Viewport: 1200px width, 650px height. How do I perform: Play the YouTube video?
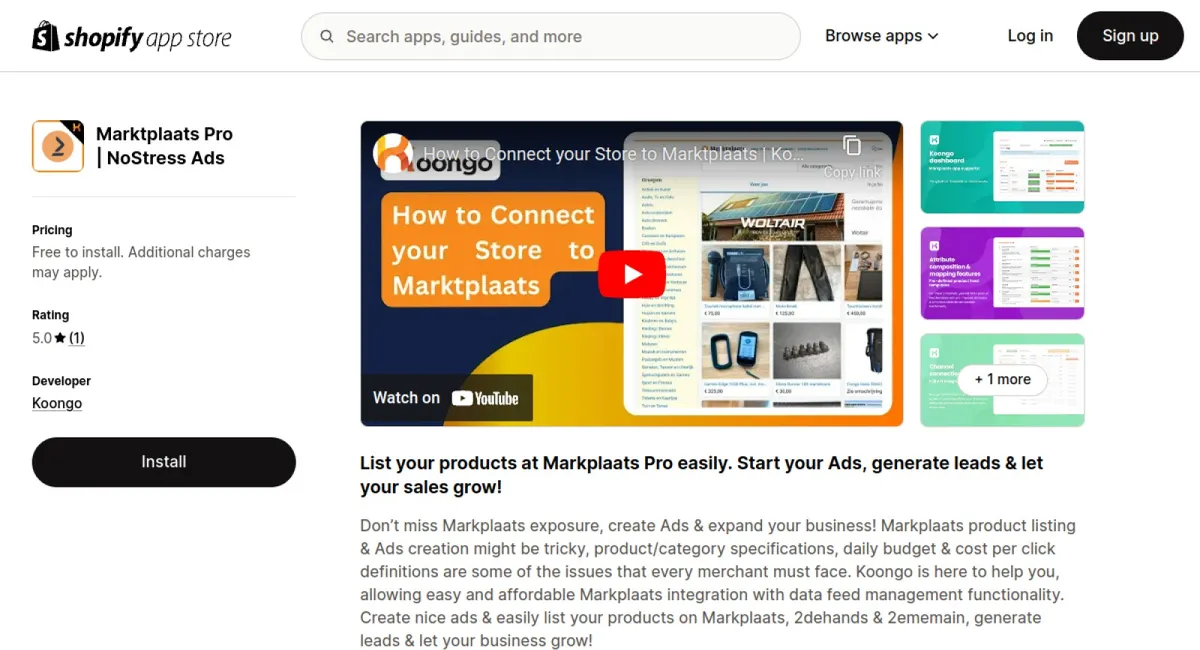click(632, 274)
